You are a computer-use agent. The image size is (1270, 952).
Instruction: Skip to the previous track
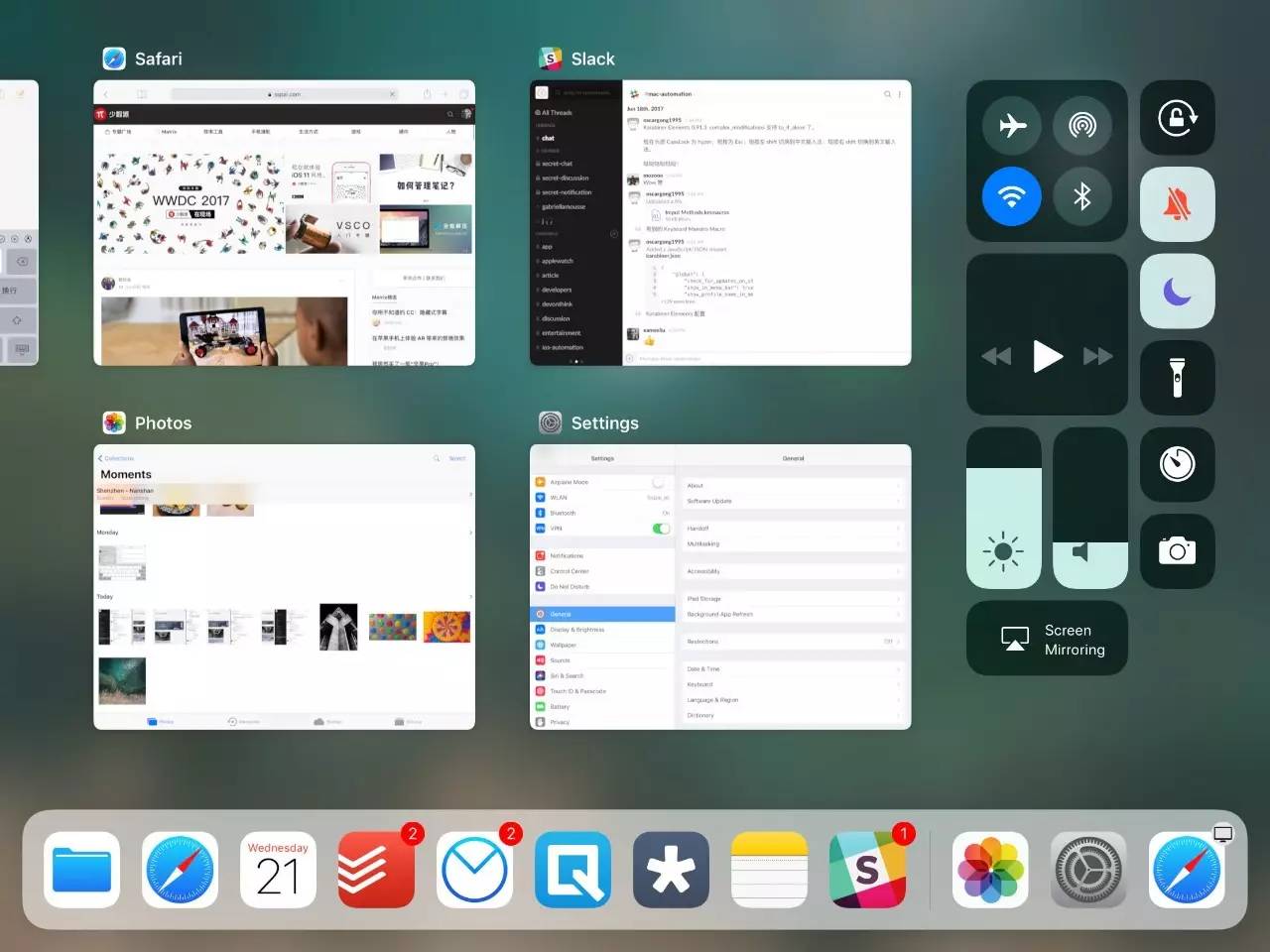tap(996, 356)
